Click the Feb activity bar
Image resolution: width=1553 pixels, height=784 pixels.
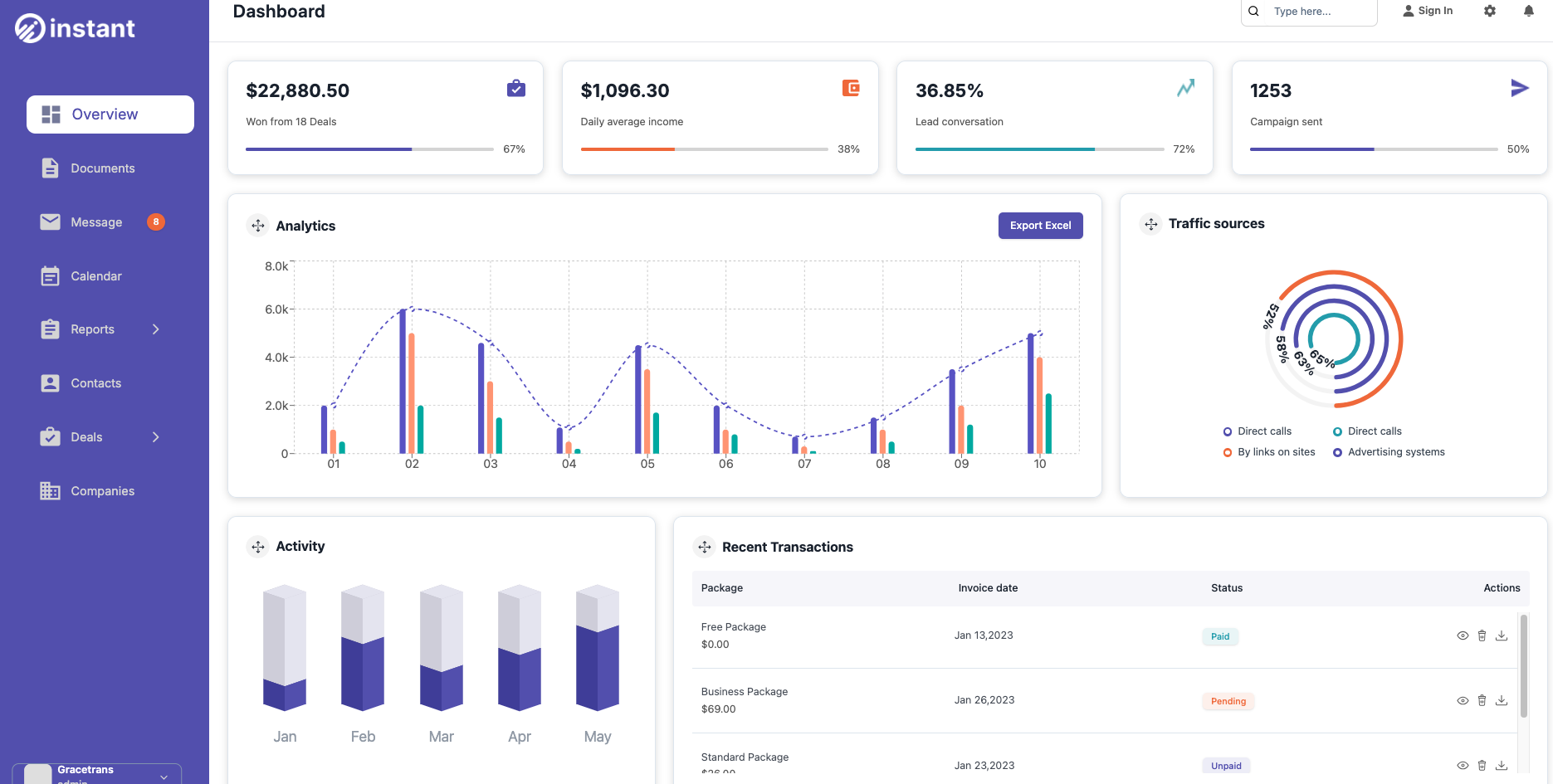click(x=363, y=648)
